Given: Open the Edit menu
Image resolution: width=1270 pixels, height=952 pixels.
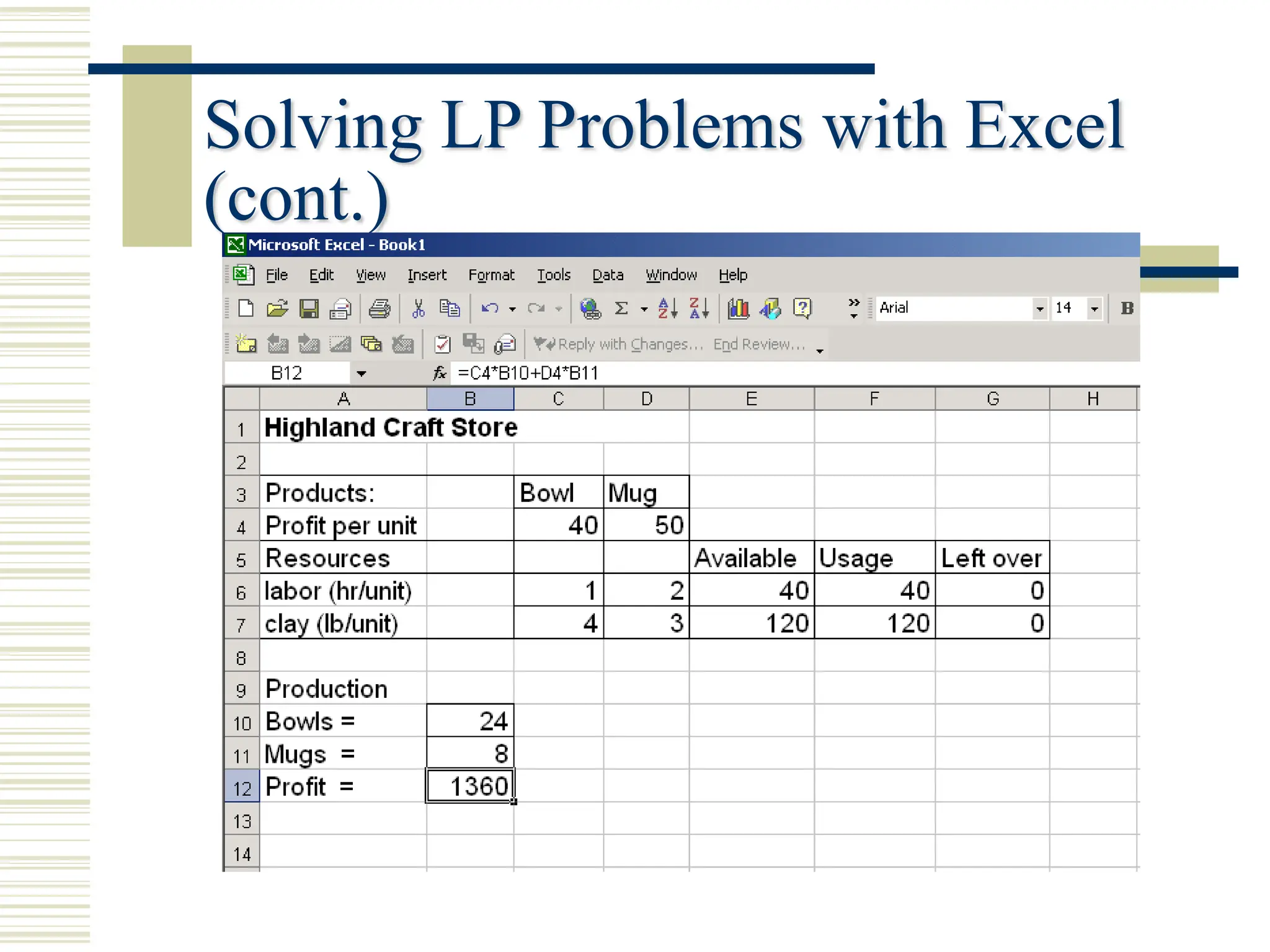Looking at the screenshot, I should pyautogui.click(x=321, y=275).
